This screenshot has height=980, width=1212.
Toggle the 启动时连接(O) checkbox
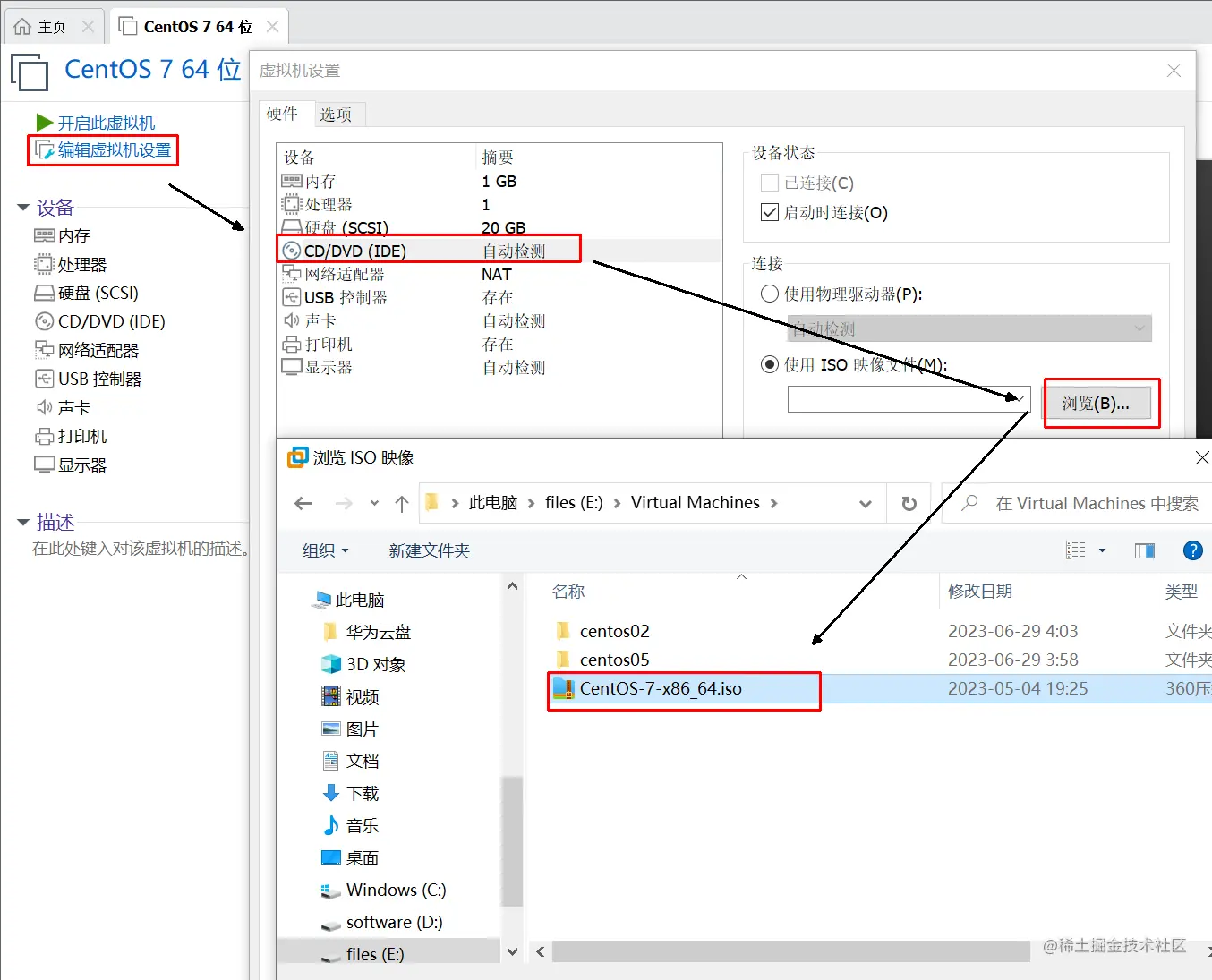pyautogui.click(x=770, y=212)
